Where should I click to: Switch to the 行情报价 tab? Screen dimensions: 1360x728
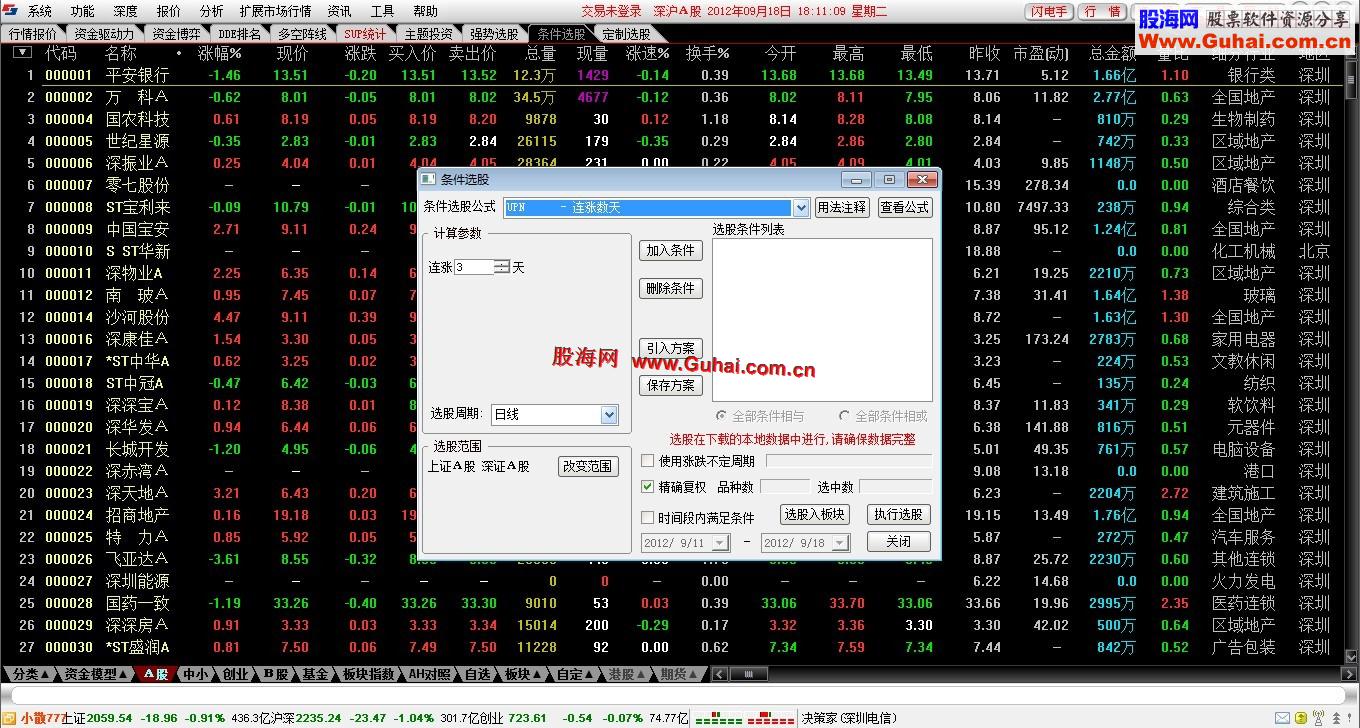(x=33, y=33)
